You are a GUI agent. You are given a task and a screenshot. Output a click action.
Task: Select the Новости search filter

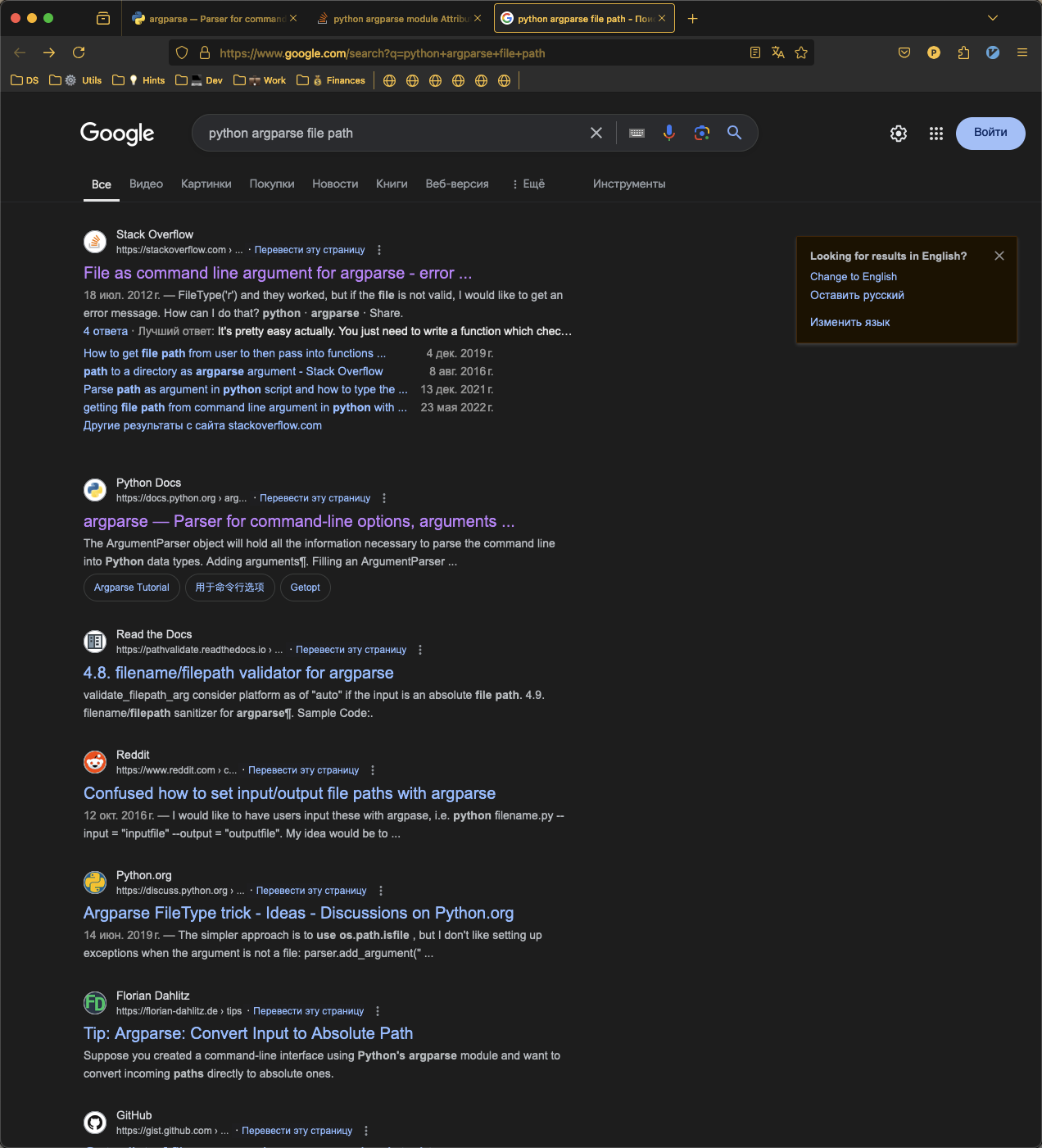coord(335,184)
